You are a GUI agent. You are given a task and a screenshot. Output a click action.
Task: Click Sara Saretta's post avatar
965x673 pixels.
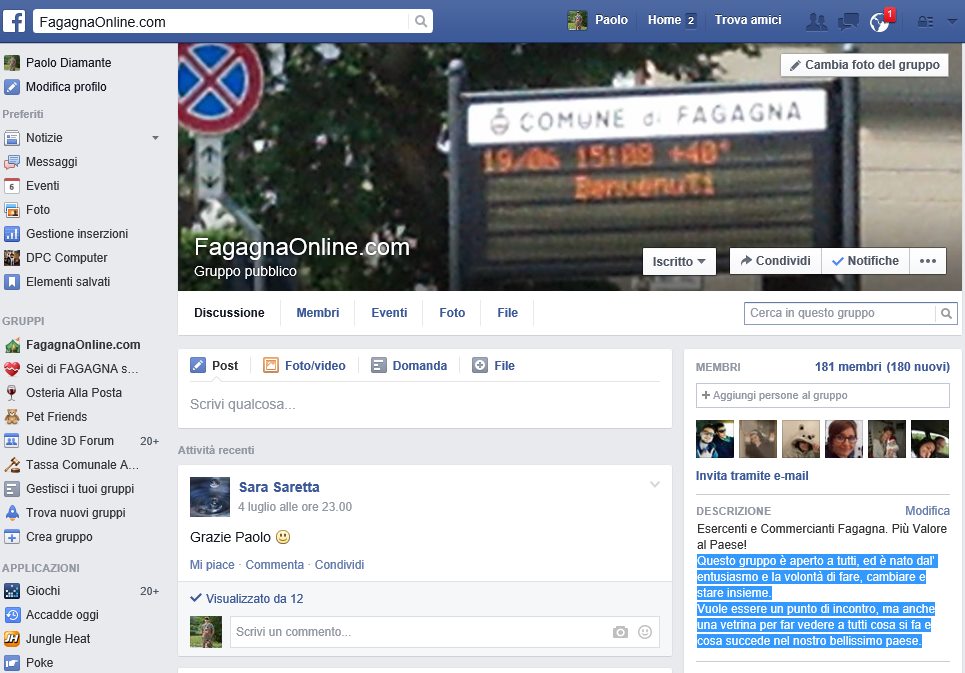point(210,497)
